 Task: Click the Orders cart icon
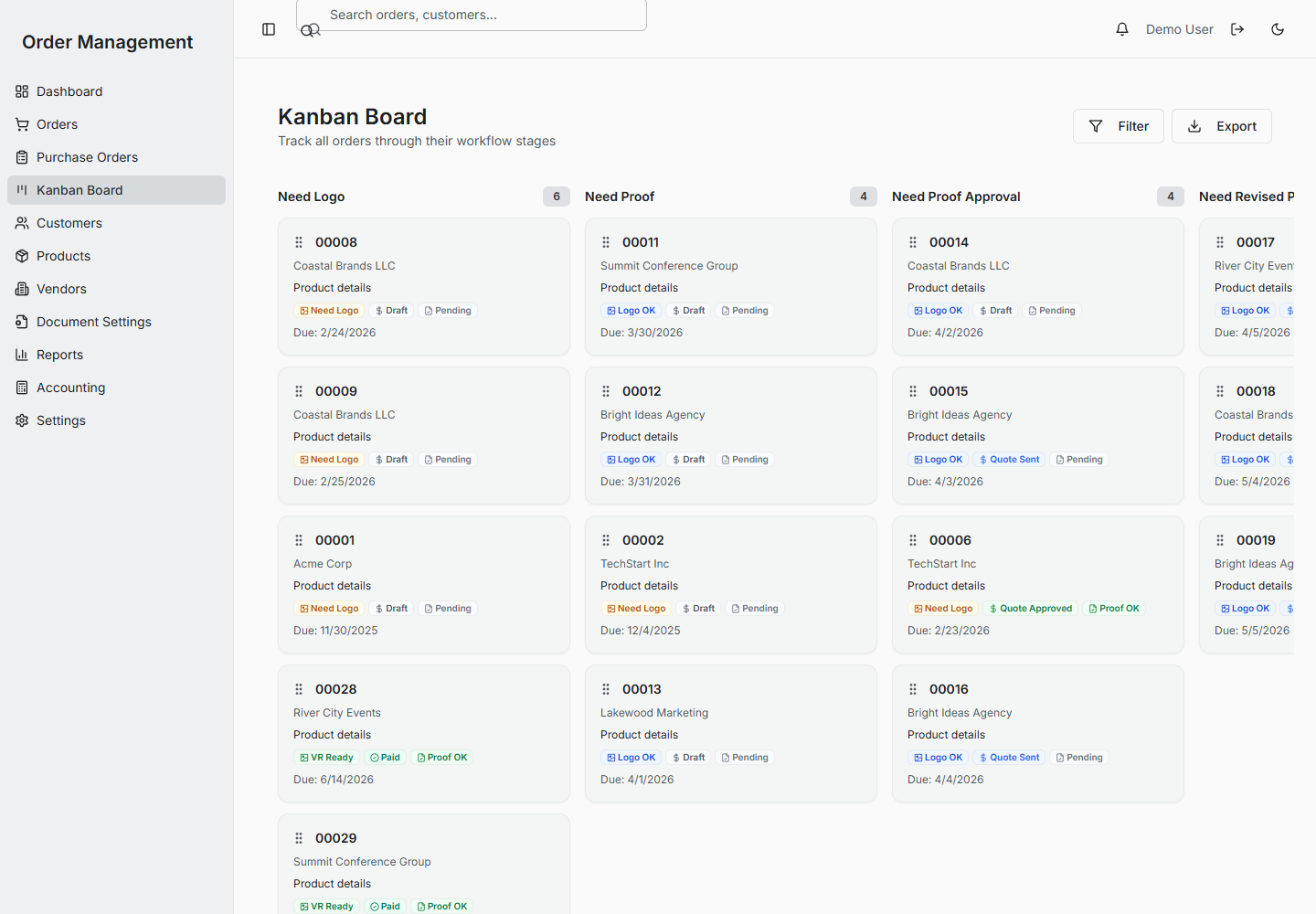point(22,124)
